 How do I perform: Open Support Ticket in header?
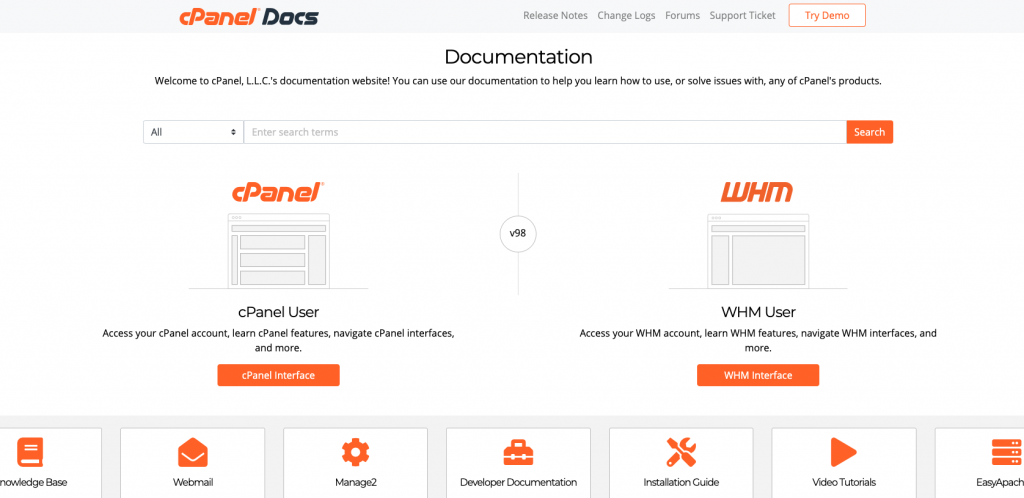pos(743,16)
